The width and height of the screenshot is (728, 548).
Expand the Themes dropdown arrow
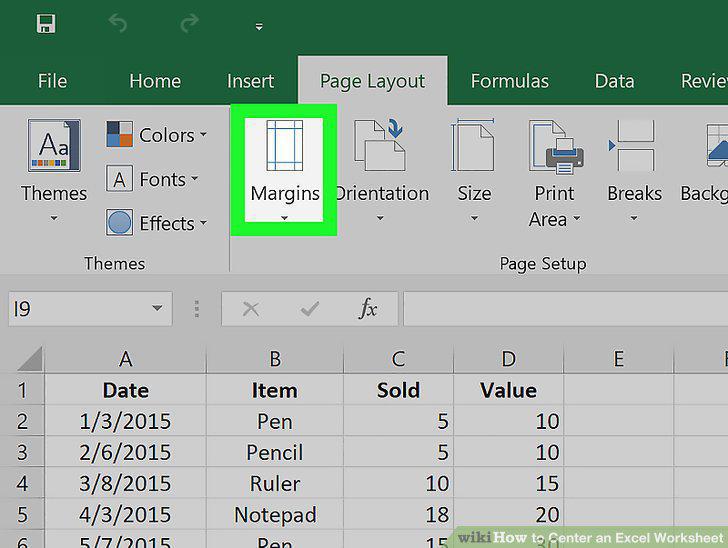(x=54, y=218)
